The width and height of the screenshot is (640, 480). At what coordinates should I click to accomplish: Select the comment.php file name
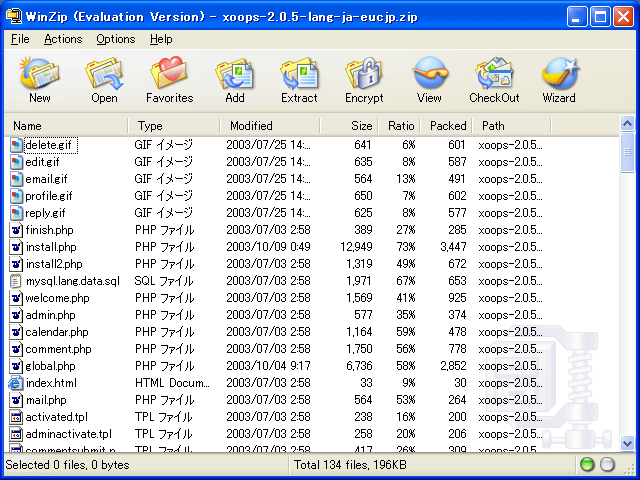point(58,349)
